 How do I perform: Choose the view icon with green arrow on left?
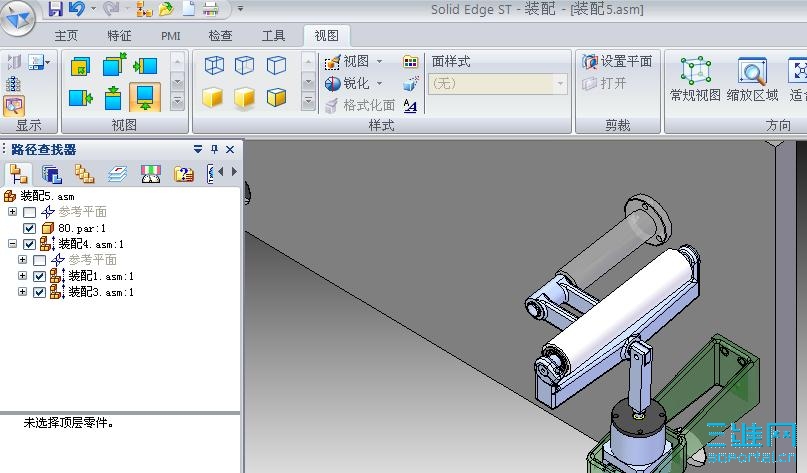[145, 66]
